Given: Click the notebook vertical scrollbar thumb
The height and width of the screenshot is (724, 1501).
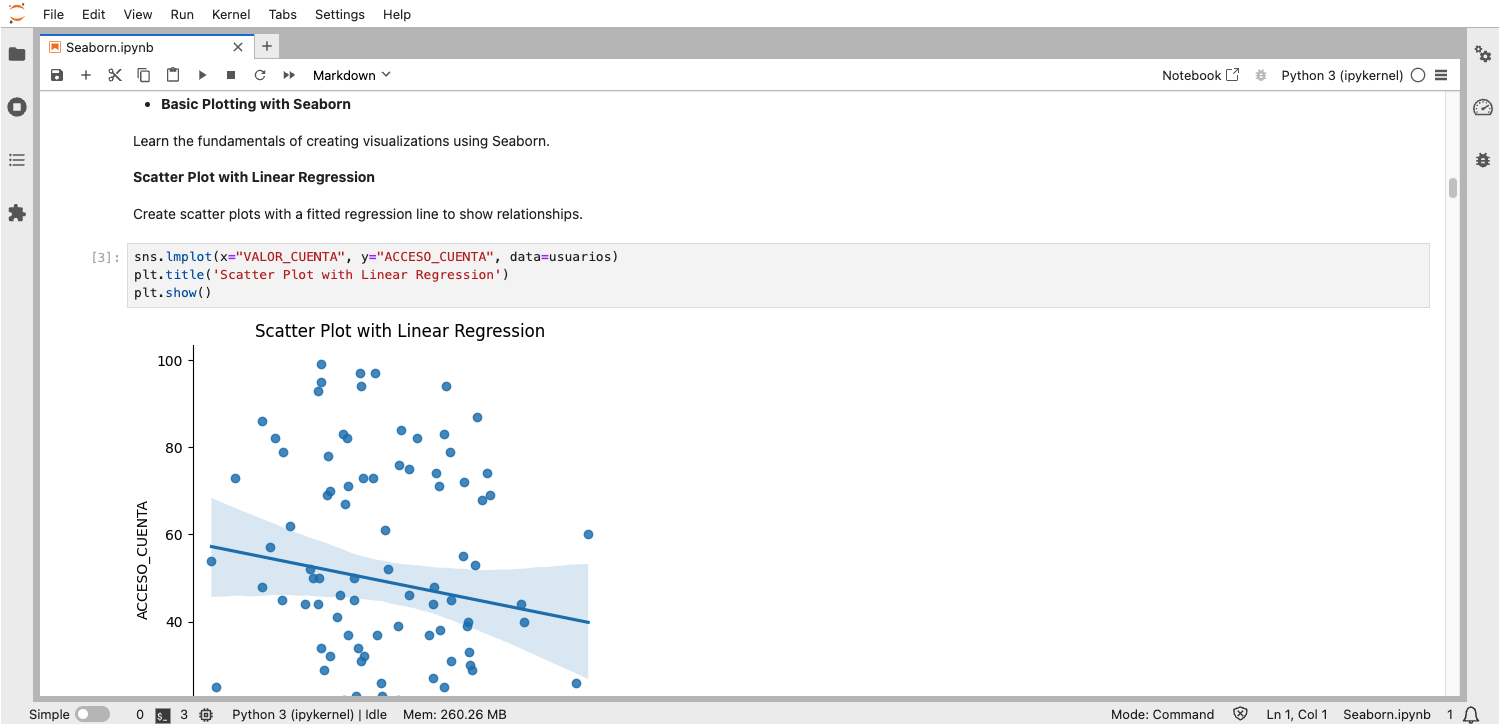Looking at the screenshot, I should [x=1453, y=188].
